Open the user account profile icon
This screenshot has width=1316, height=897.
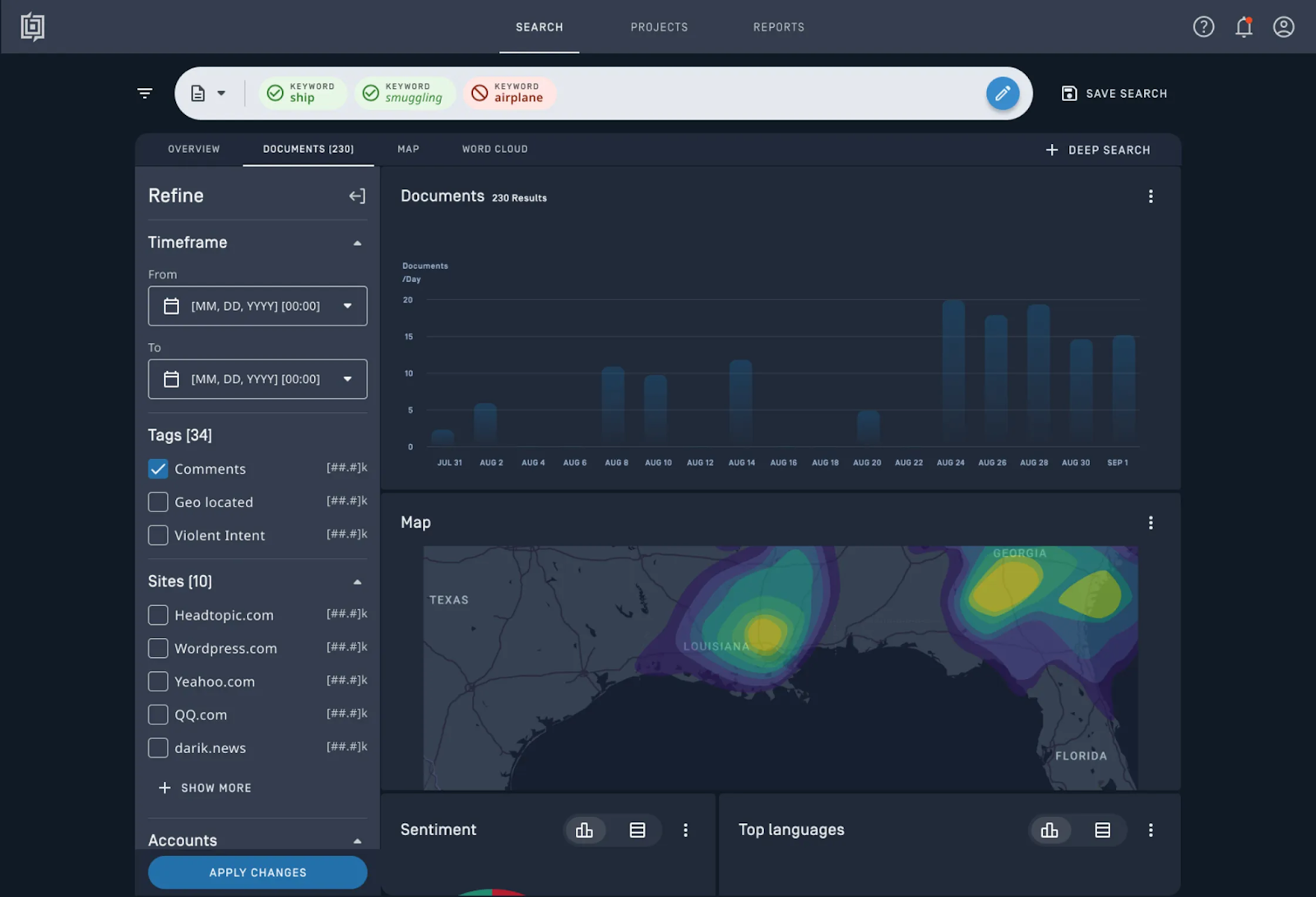click(1284, 27)
